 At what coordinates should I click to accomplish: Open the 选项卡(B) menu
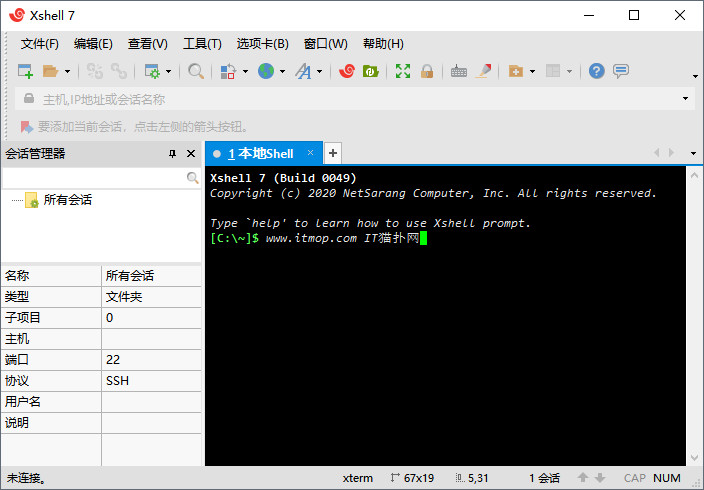click(x=263, y=44)
